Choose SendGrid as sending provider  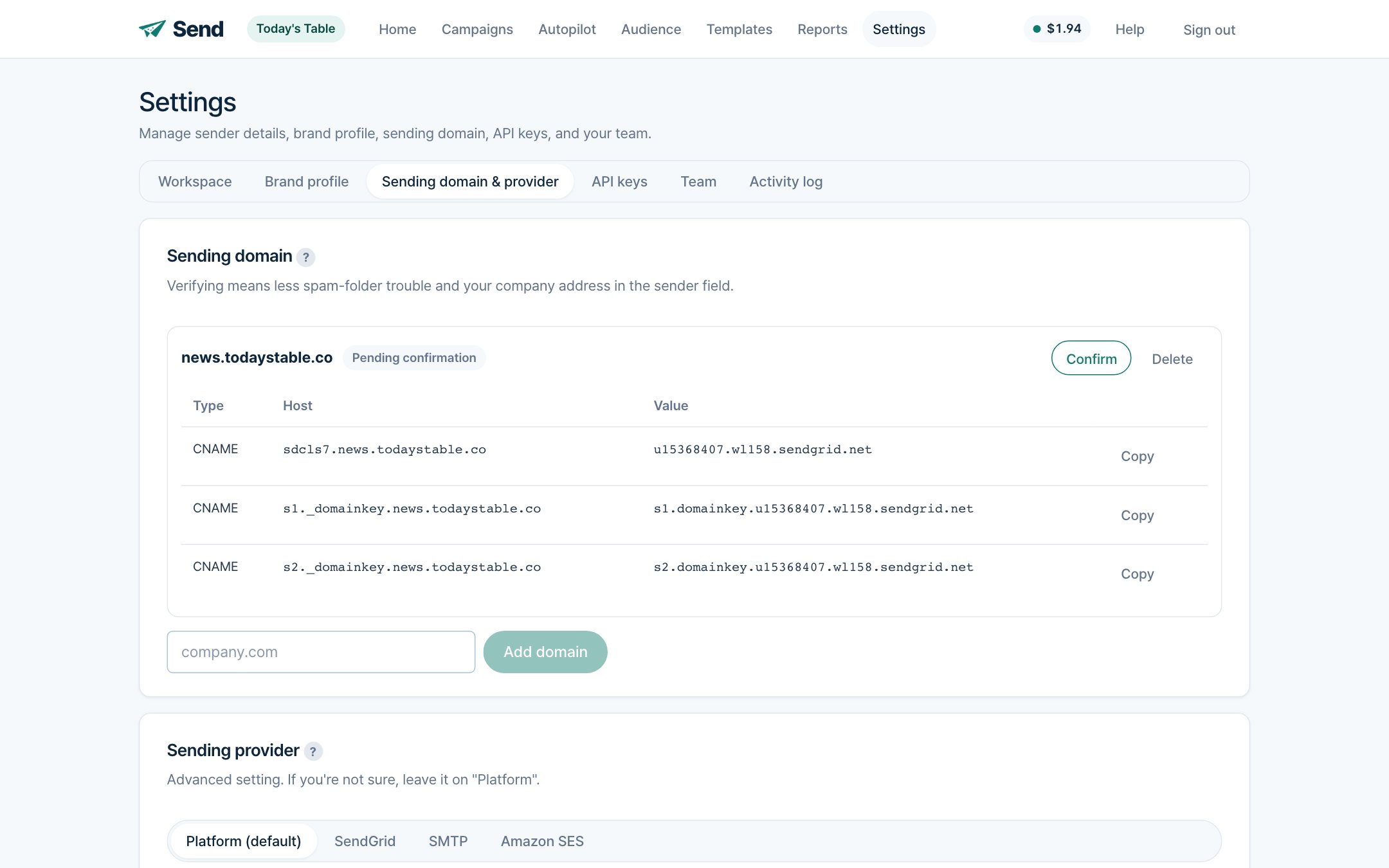(365, 841)
